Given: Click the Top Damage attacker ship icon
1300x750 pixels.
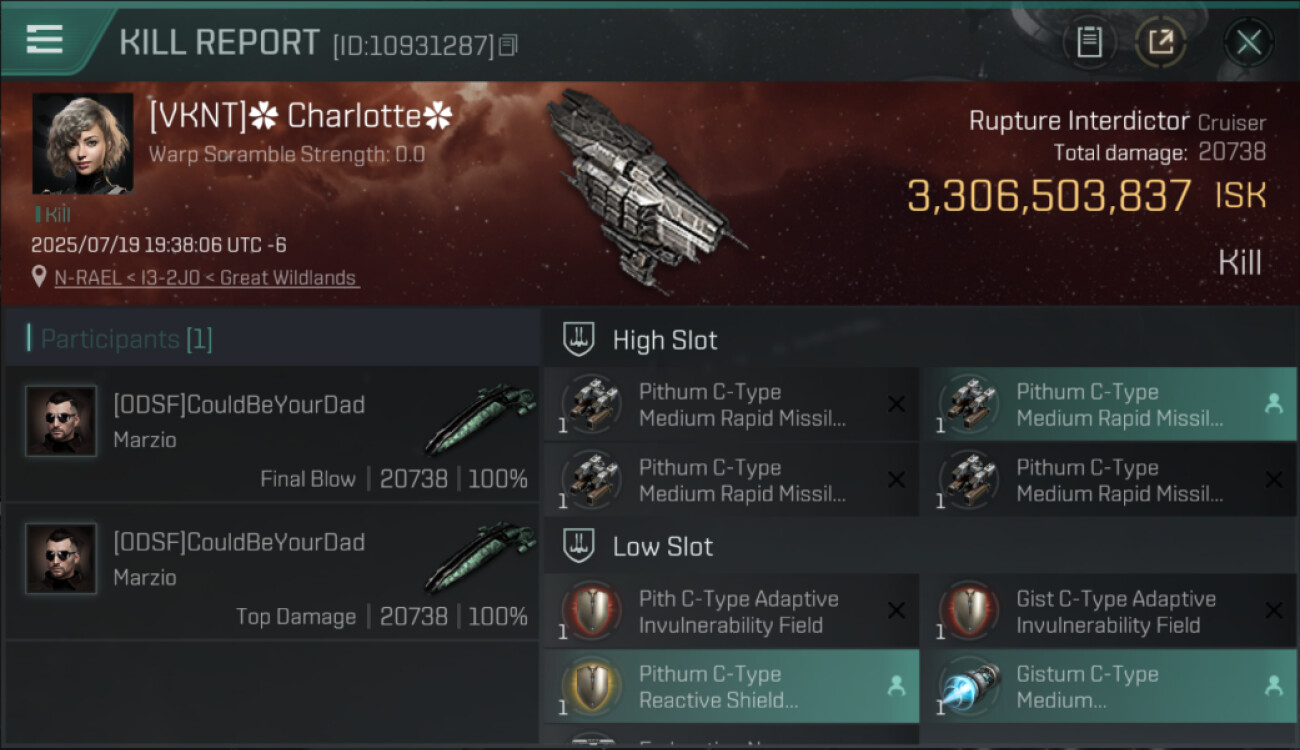Looking at the screenshot, I should coord(479,557).
